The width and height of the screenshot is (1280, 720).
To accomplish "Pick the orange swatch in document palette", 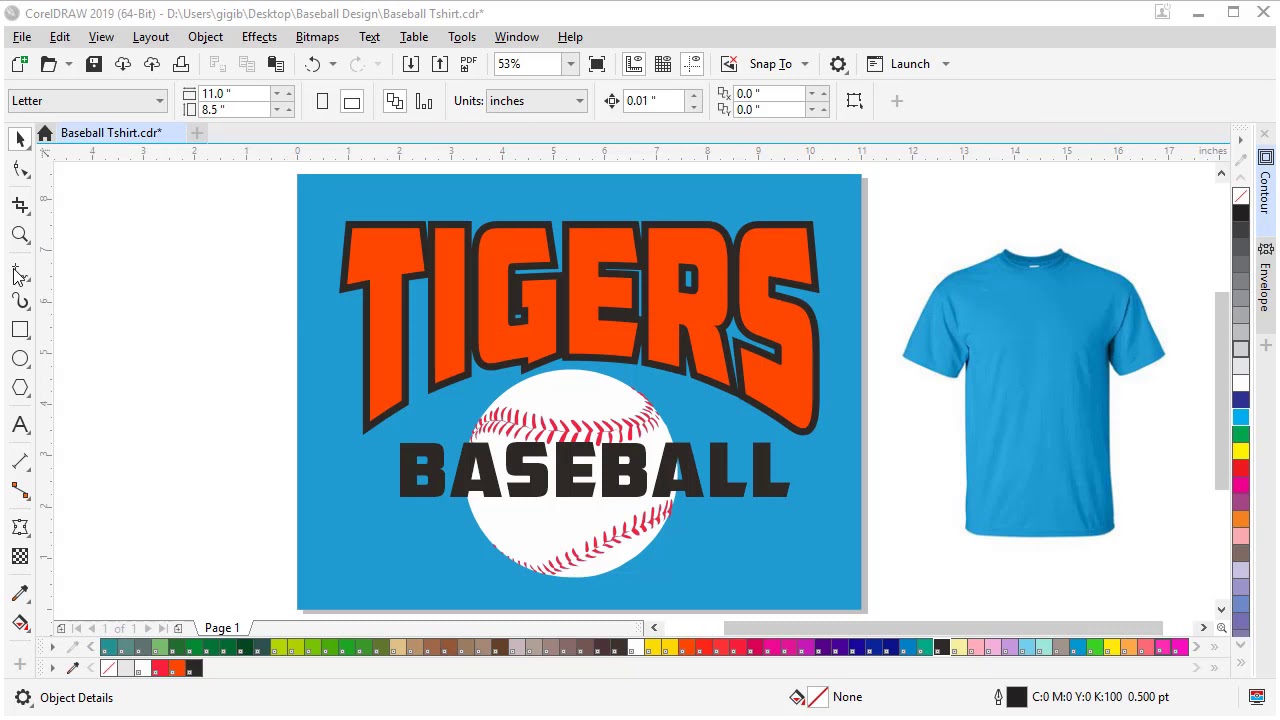I will point(177,668).
